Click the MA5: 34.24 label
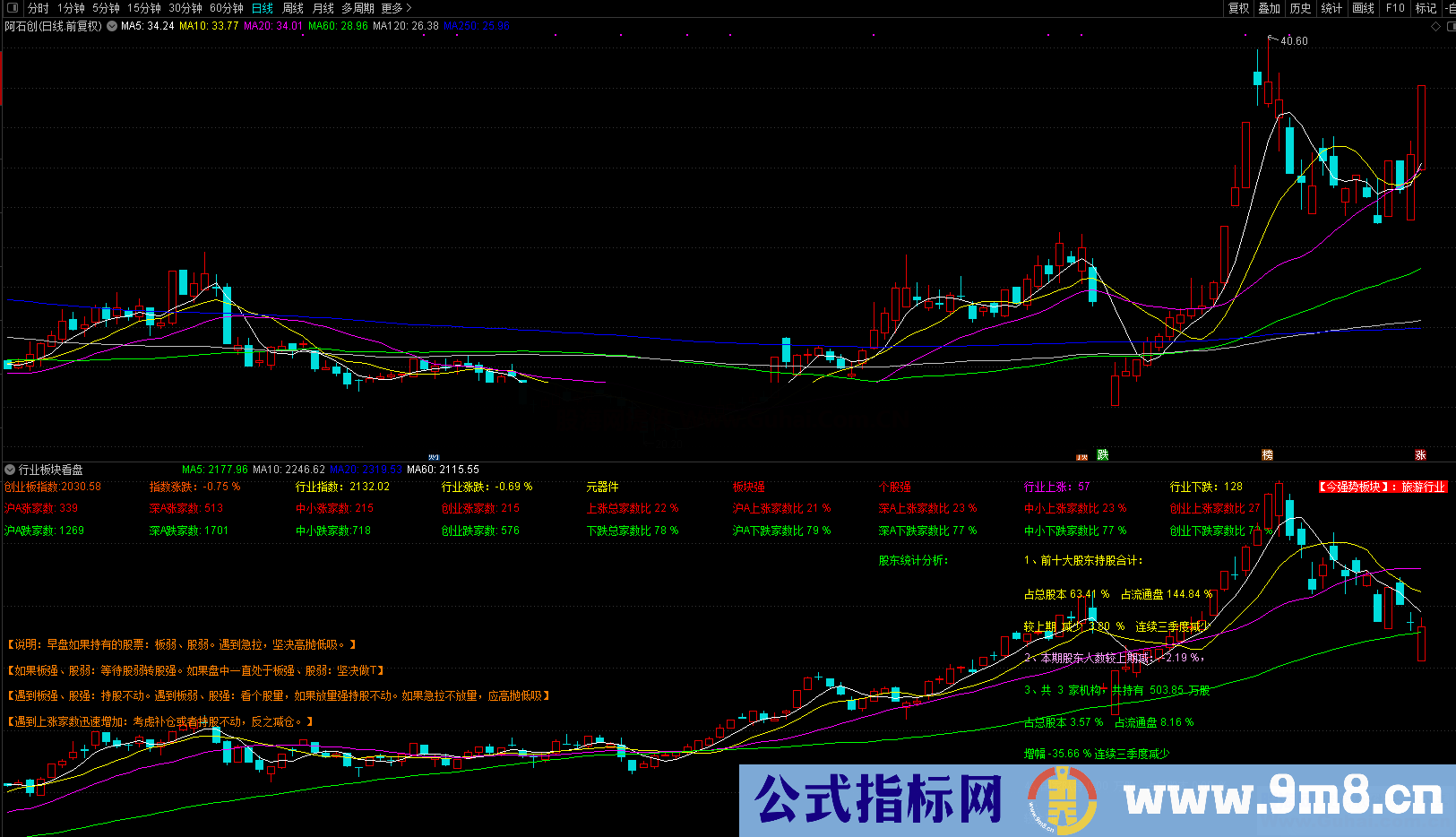 148,26
